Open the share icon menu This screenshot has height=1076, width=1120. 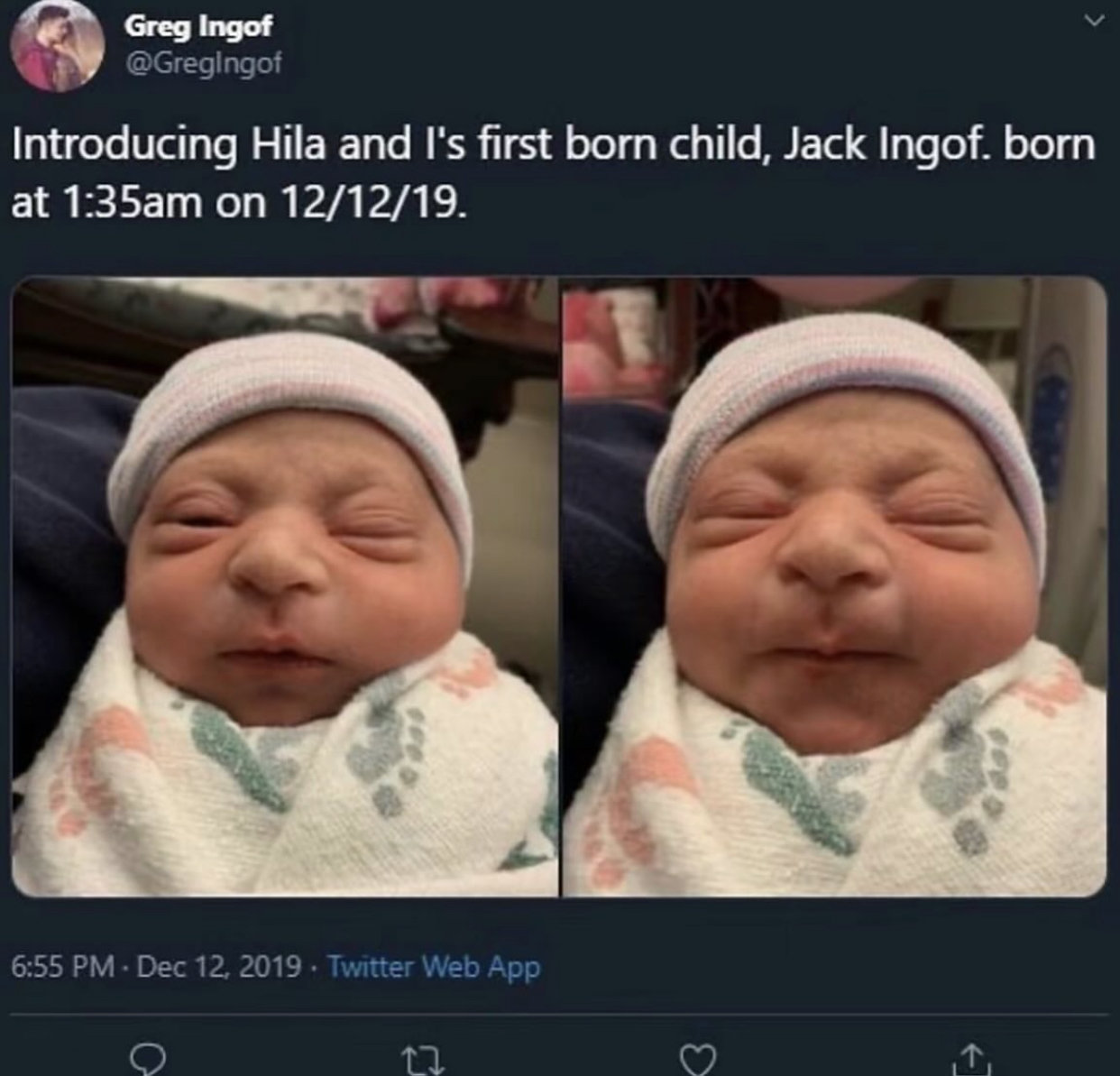970,1056
